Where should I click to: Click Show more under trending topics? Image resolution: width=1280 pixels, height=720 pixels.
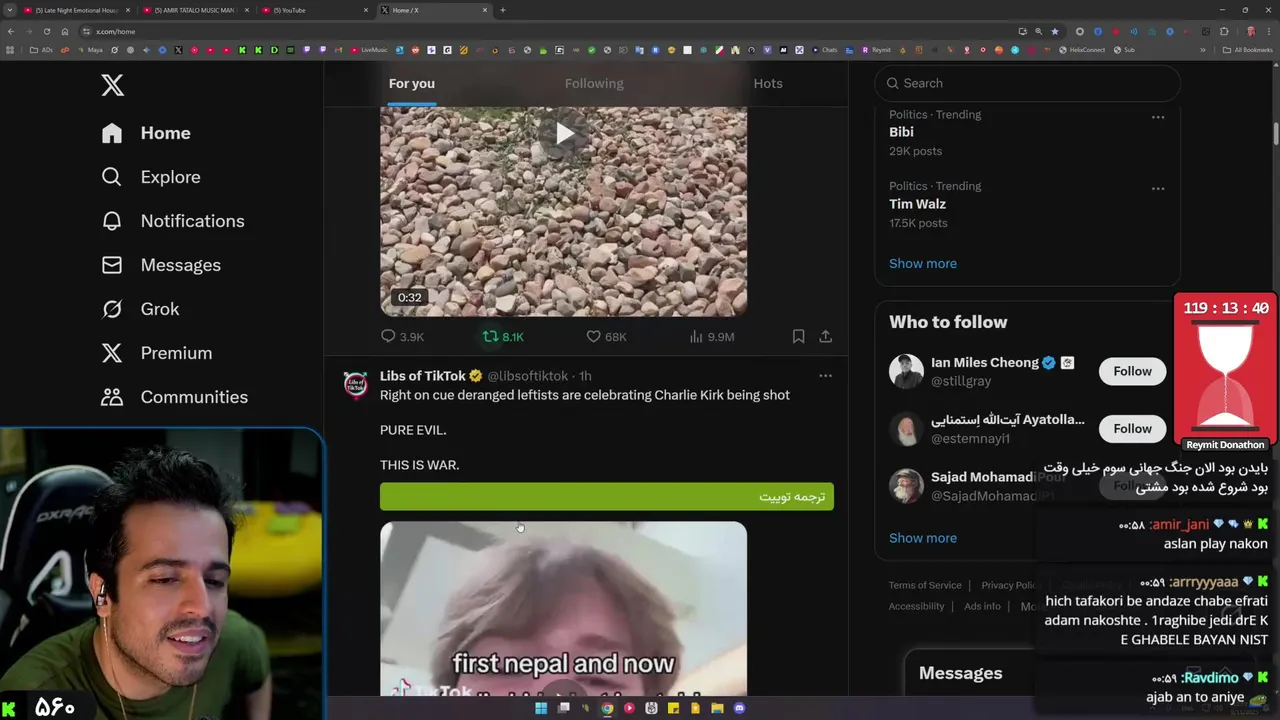[923, 264]
